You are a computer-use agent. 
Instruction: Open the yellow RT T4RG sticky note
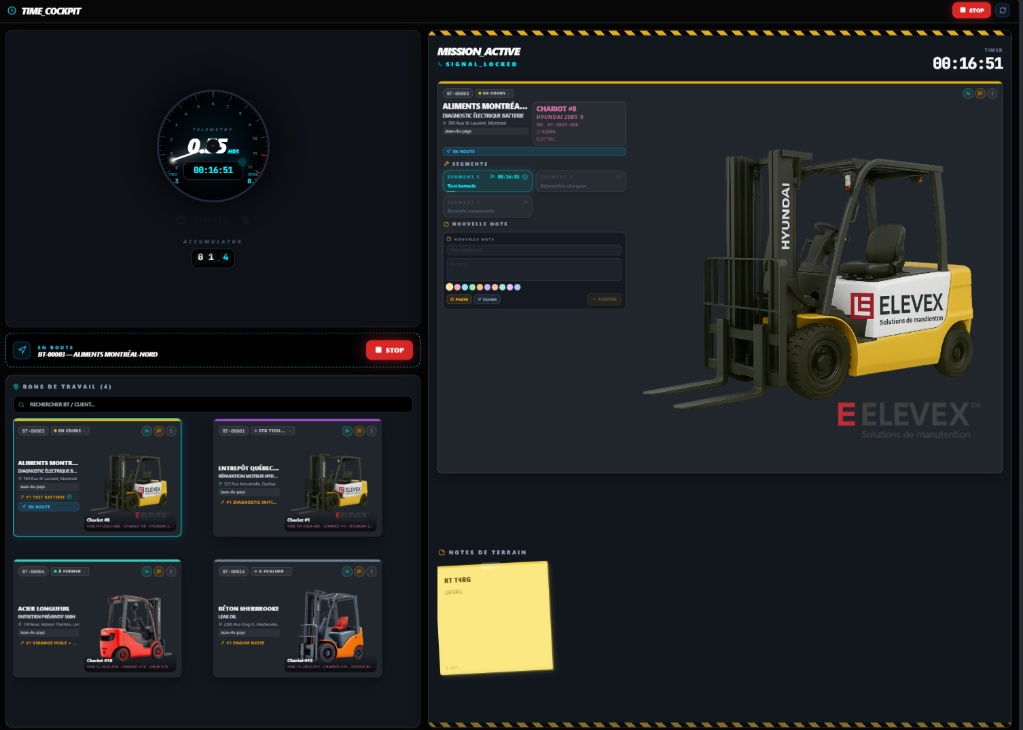(x=495, y=617)
